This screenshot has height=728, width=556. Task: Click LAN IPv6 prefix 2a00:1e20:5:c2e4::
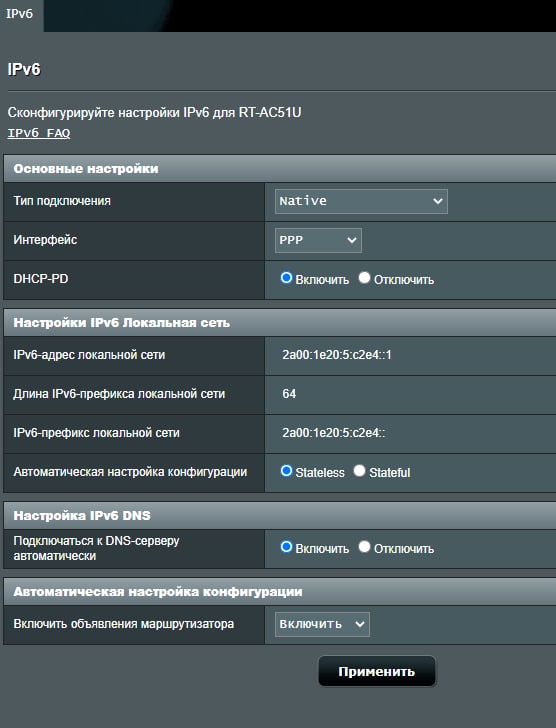334,433
